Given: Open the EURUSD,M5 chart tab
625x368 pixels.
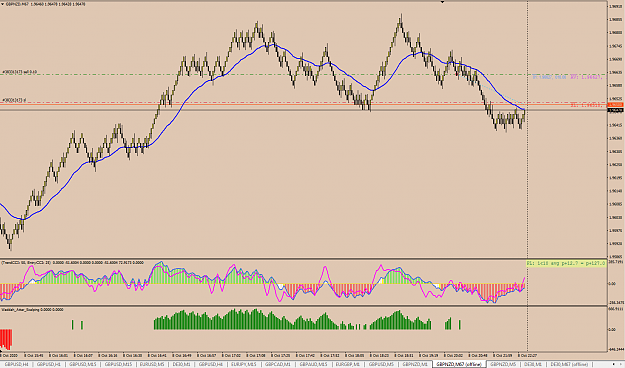Looking at the screenshot, I should (152, 364).
